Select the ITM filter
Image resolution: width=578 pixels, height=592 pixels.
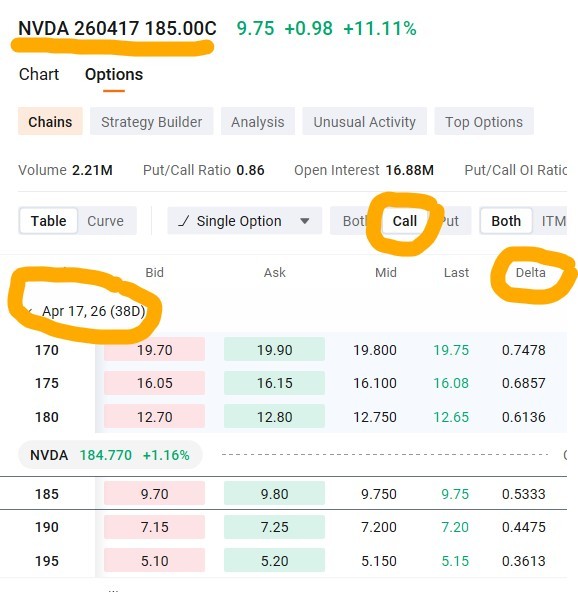(553, 221)
